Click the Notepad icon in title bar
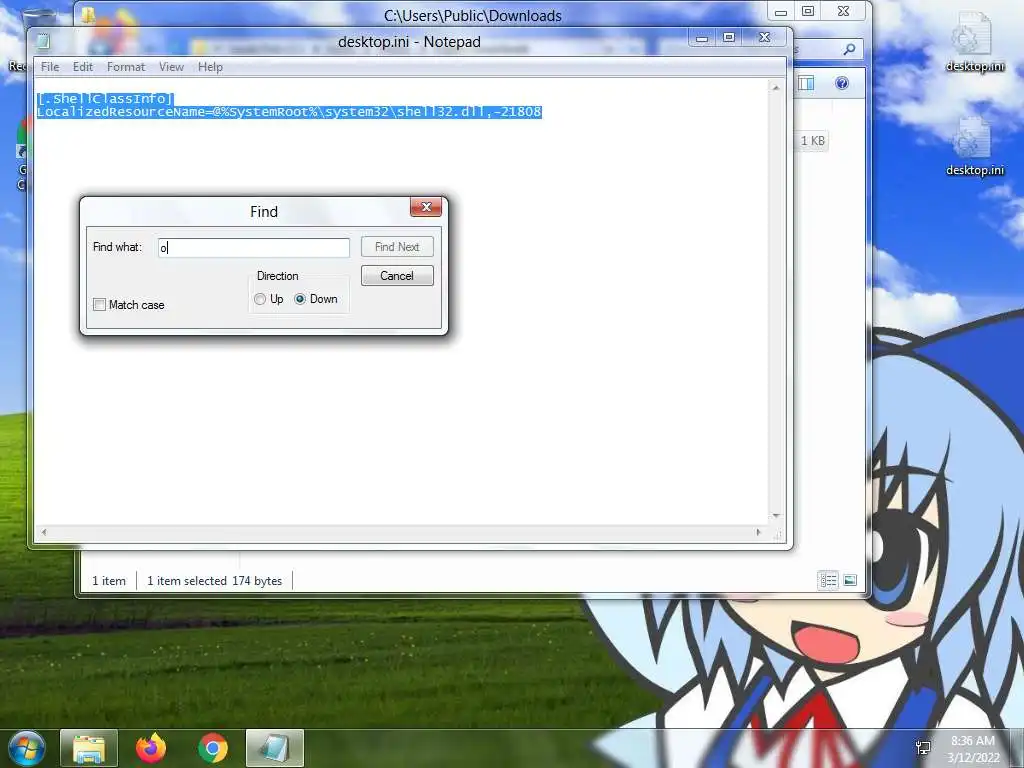The height and width of the screenshot is (768, 1024). (x=43, y=42)
